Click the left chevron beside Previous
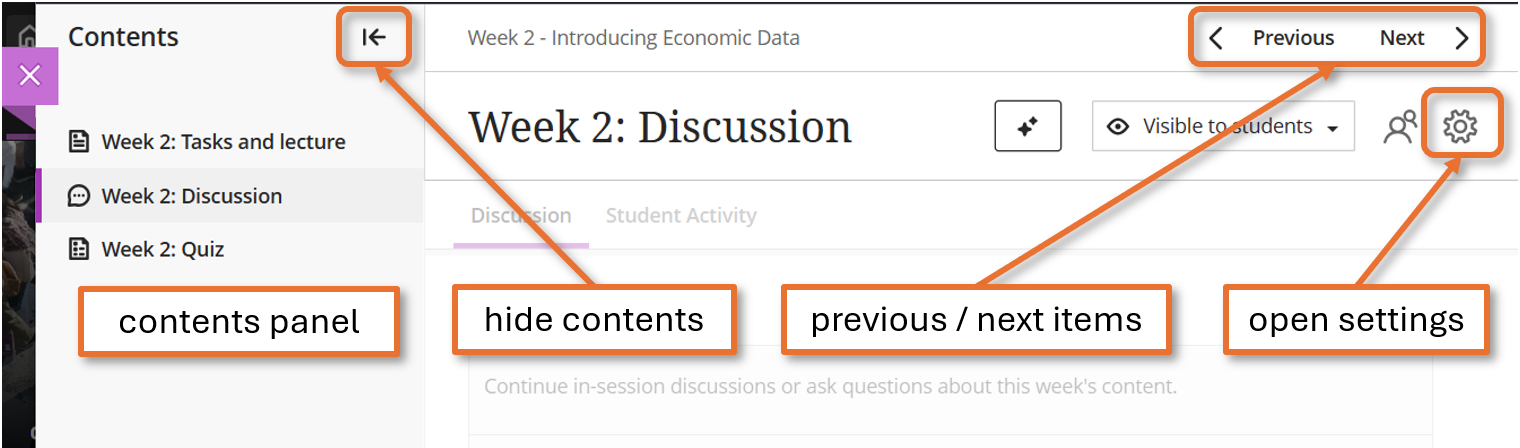This screenshot has height=448, width=1520. tap(1216, 39)
